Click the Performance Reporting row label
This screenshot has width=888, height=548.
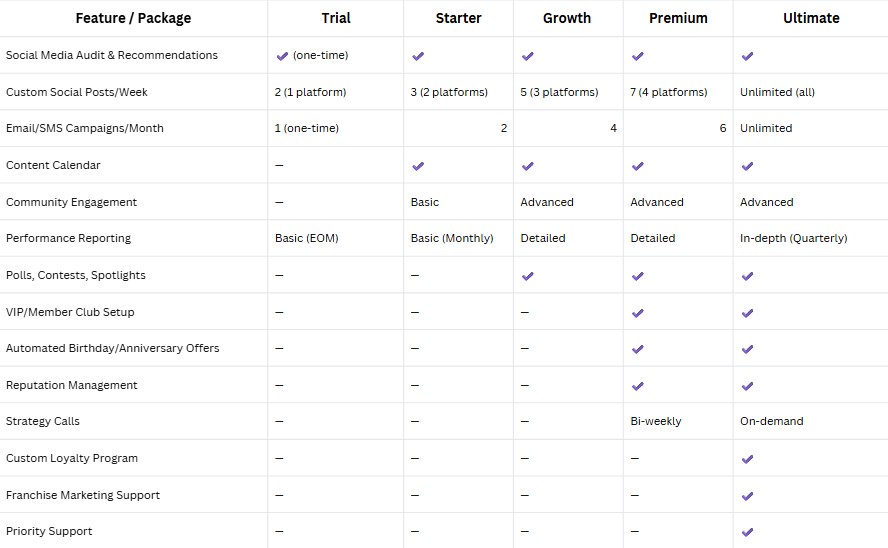[68, 239]
